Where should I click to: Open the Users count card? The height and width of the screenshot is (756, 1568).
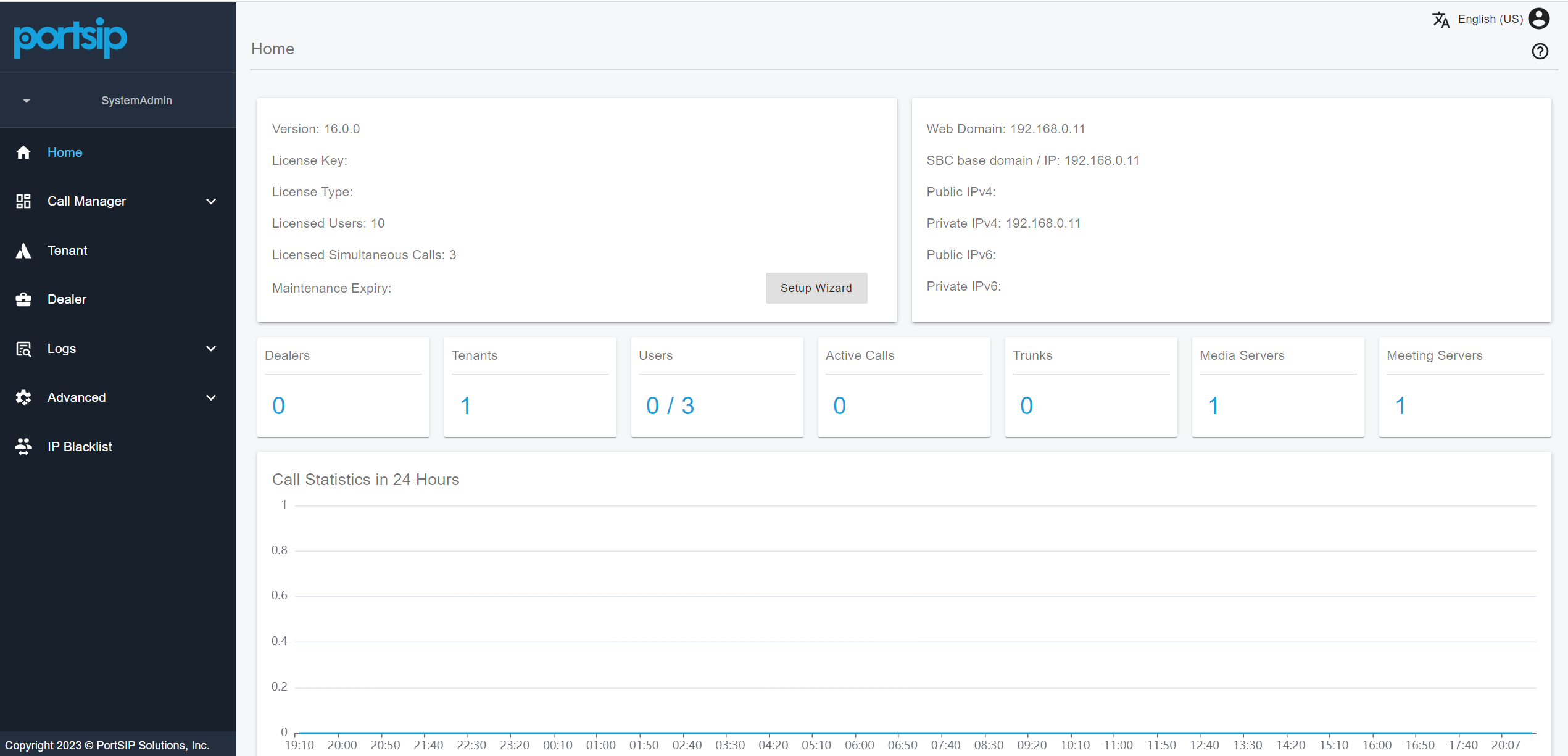pos(716,387)
